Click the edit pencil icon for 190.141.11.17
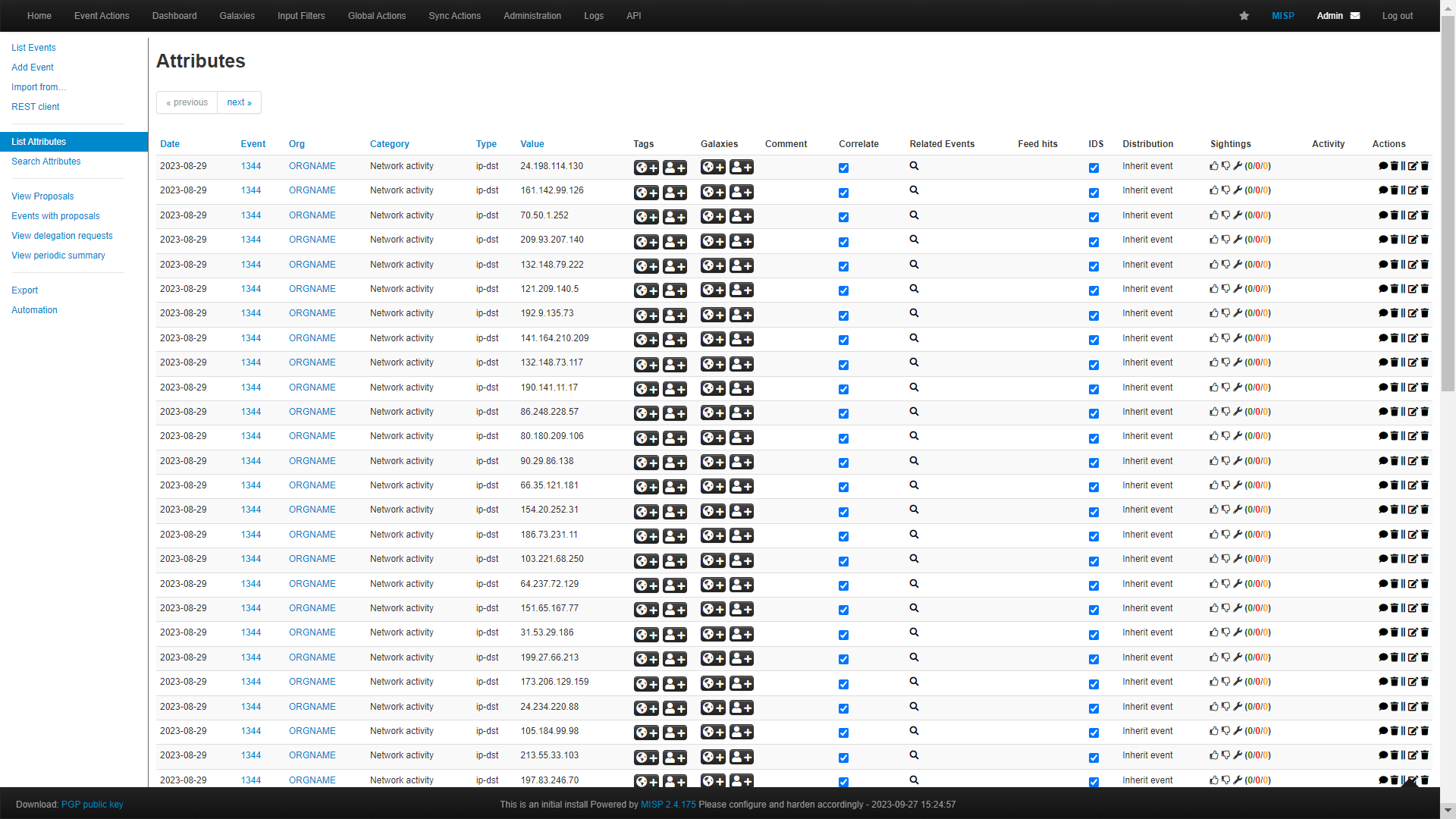Screen dimensions: 1456x819 point(1413,388)
